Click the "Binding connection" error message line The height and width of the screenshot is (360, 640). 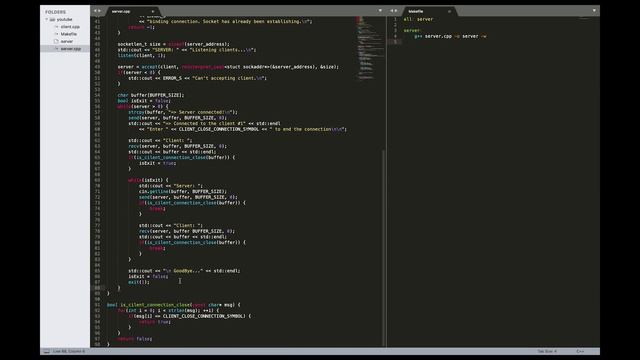[225, 21]
